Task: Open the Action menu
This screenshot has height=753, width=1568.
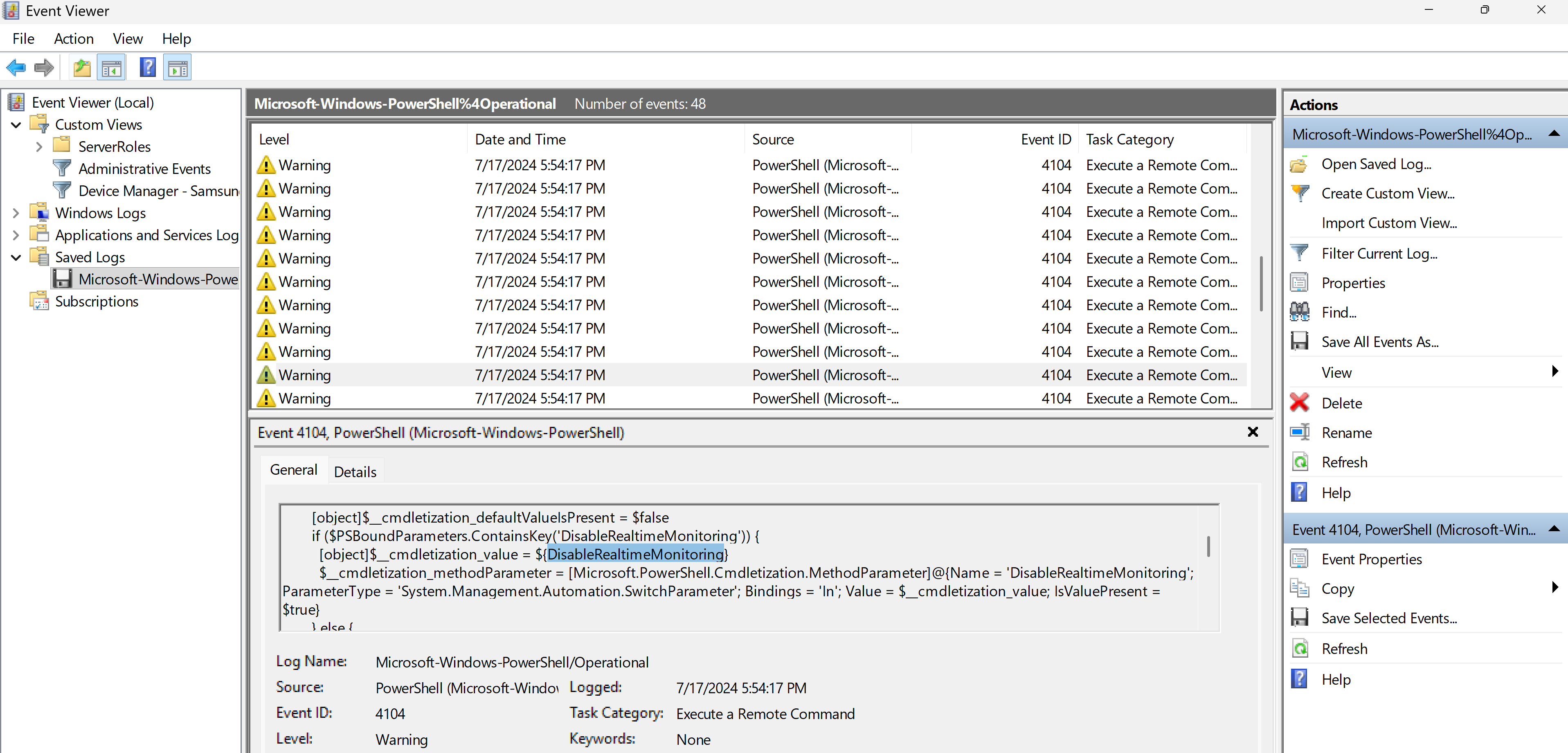Action: pos(74,39)
